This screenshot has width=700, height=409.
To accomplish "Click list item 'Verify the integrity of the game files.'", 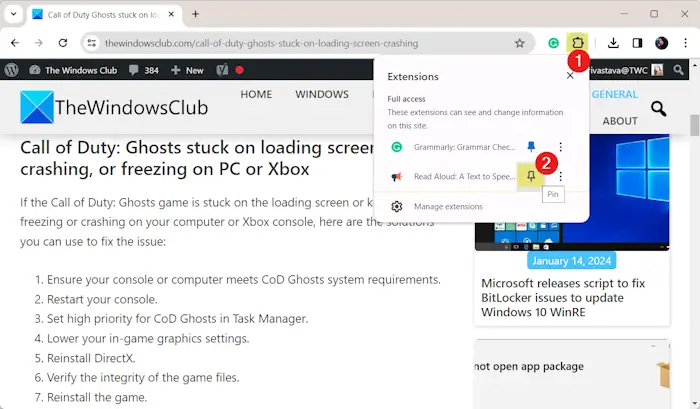I will [143, 378].
